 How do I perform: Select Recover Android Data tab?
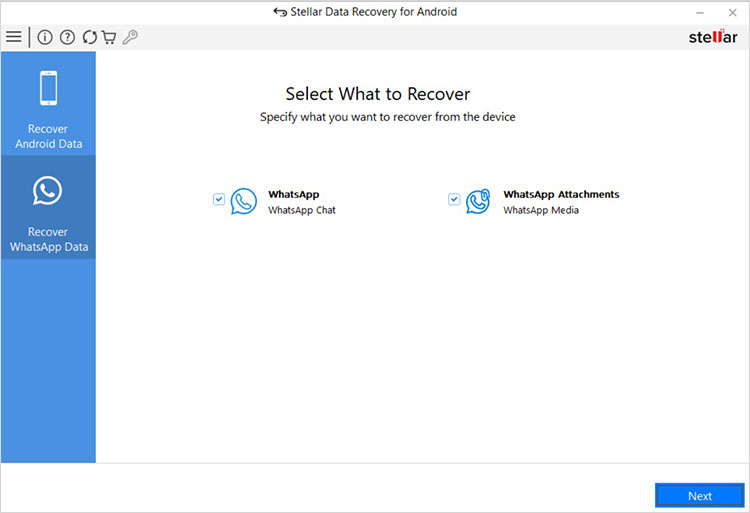click(48, 104)
